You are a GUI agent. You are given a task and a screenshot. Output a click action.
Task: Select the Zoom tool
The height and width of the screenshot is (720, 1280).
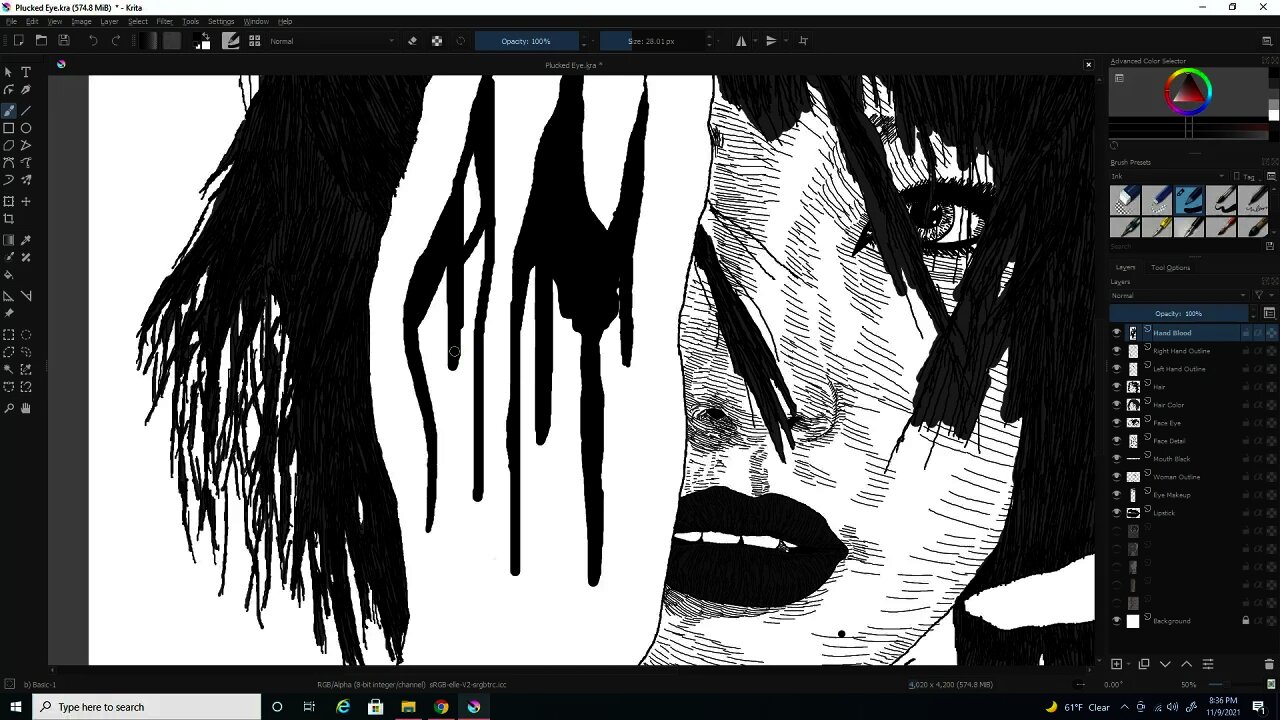point(9,408)
